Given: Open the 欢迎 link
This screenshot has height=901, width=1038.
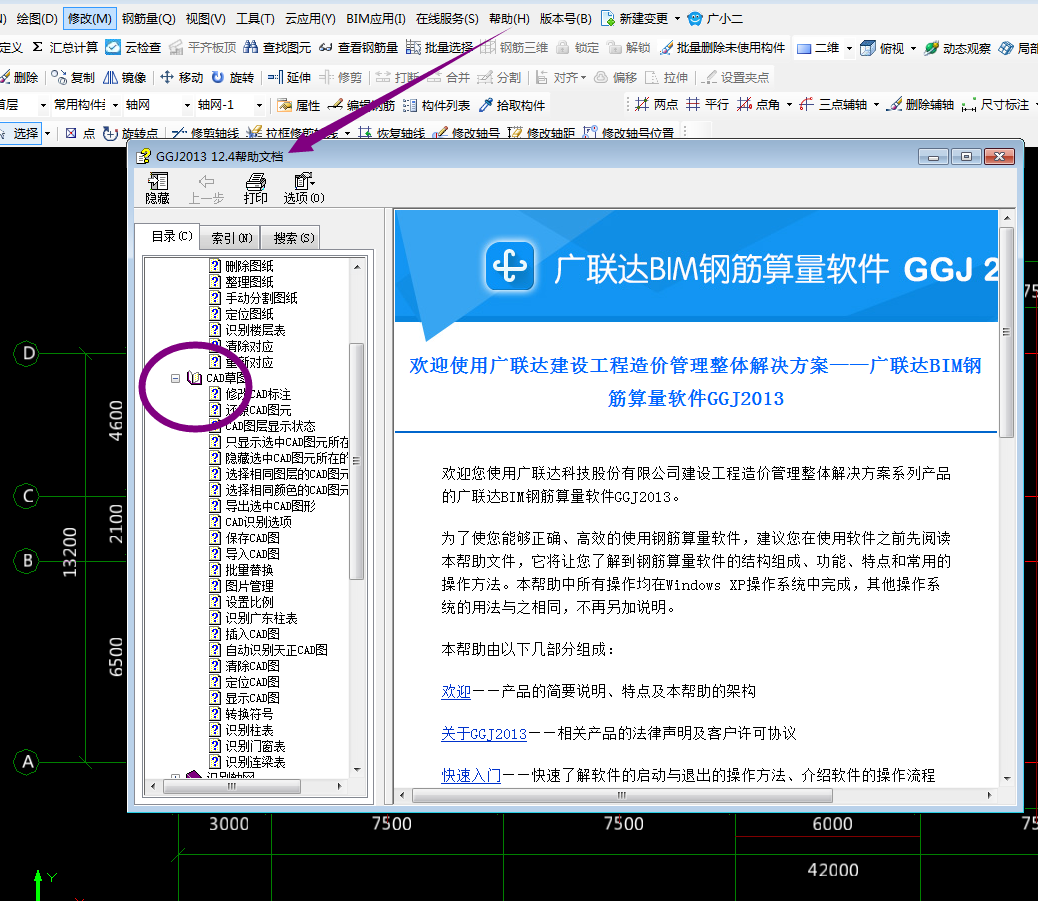Looking at the screenshot, I should pos(456,692).
